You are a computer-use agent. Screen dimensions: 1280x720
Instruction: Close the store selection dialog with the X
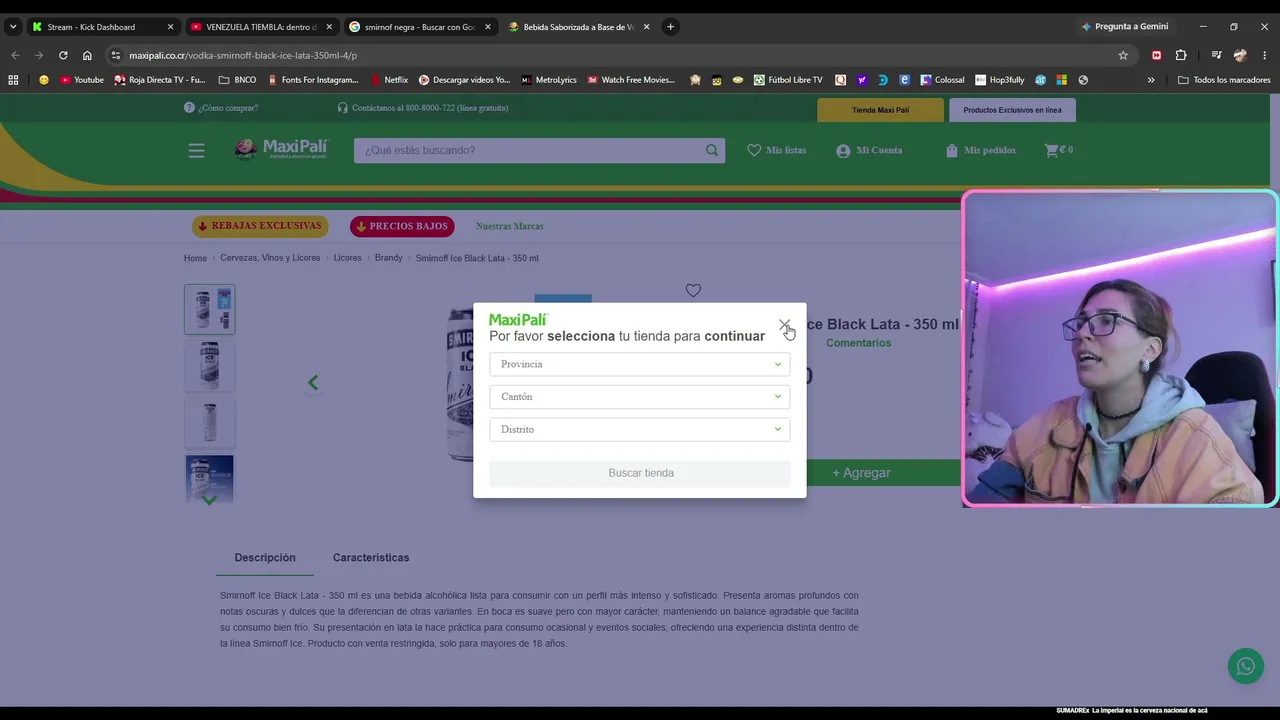[785, 325]
